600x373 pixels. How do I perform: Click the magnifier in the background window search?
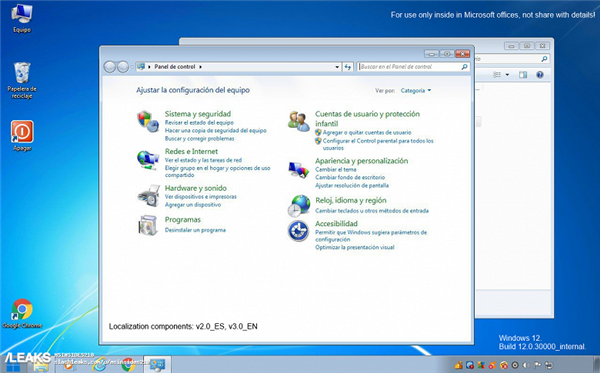pos(544,59)
